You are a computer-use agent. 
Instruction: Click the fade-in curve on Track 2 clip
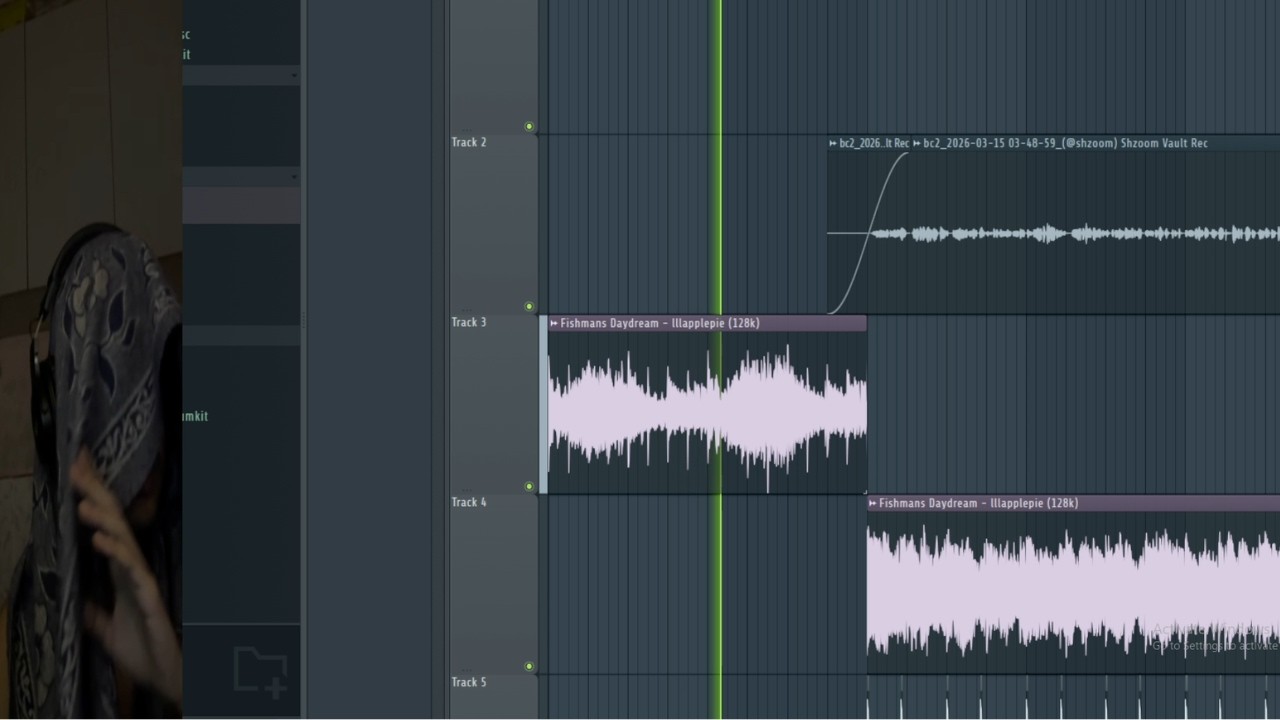[x=868, y=232]
